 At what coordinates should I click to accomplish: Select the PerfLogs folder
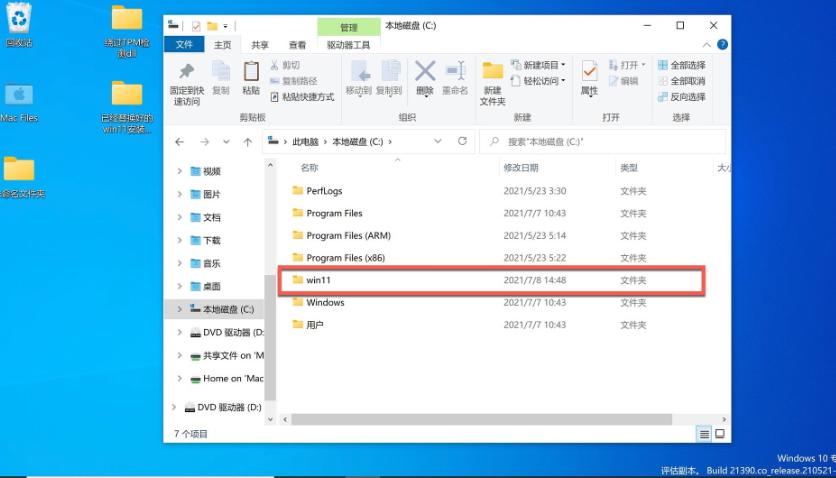(324, 191)
